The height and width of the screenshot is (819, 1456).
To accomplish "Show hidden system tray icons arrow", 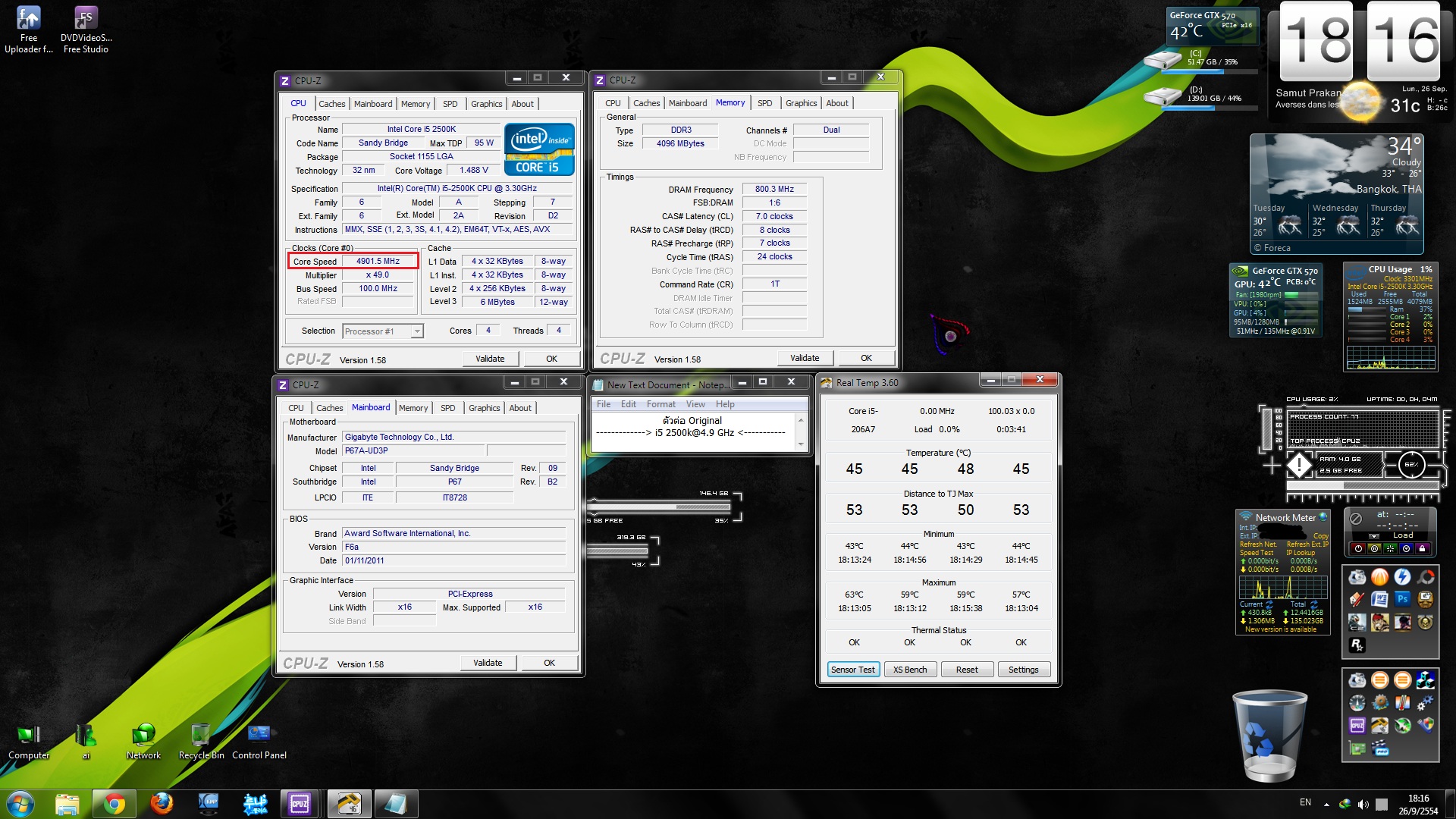I will (x=1326, y=804).
